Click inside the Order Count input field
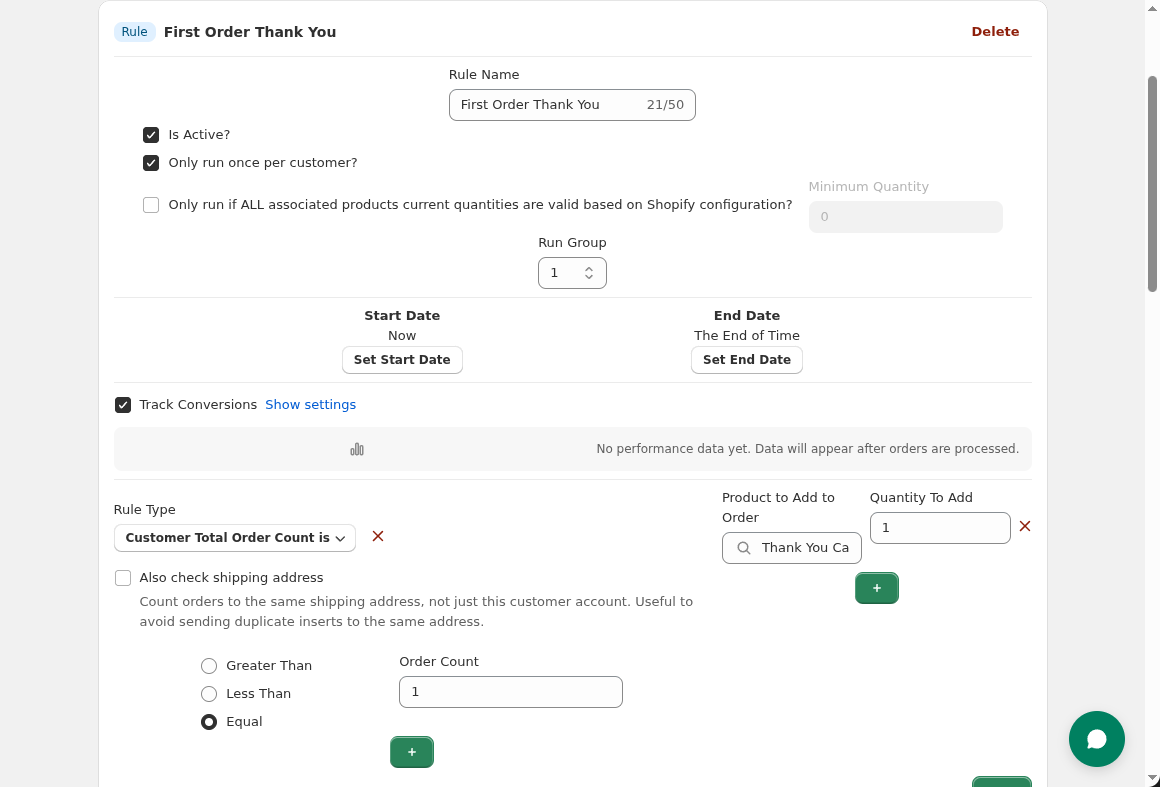Image resolution: width=1160 pixels, height=787 pixels. tap(510, 691)
